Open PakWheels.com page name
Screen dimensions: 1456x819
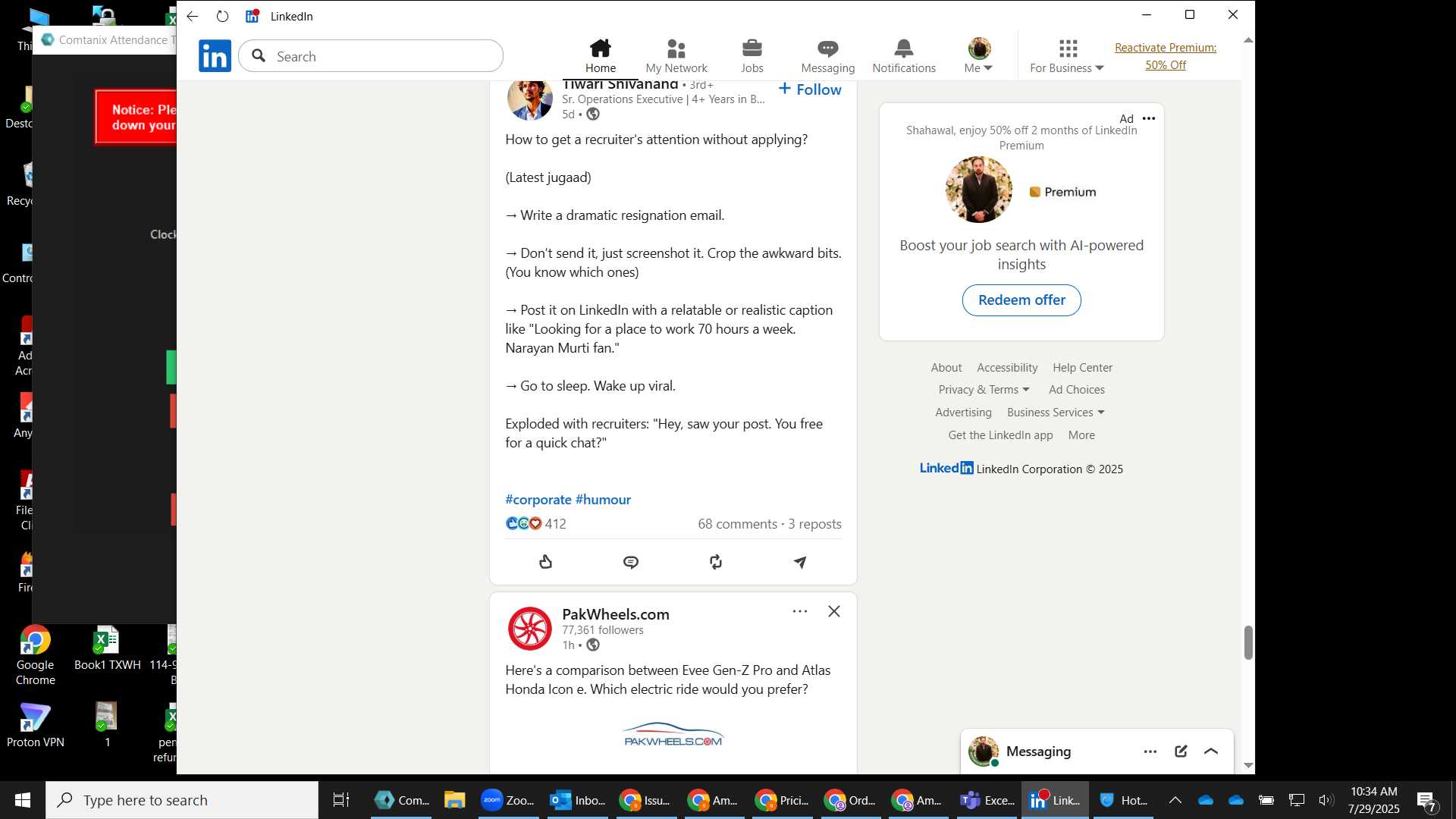point(616,614)
